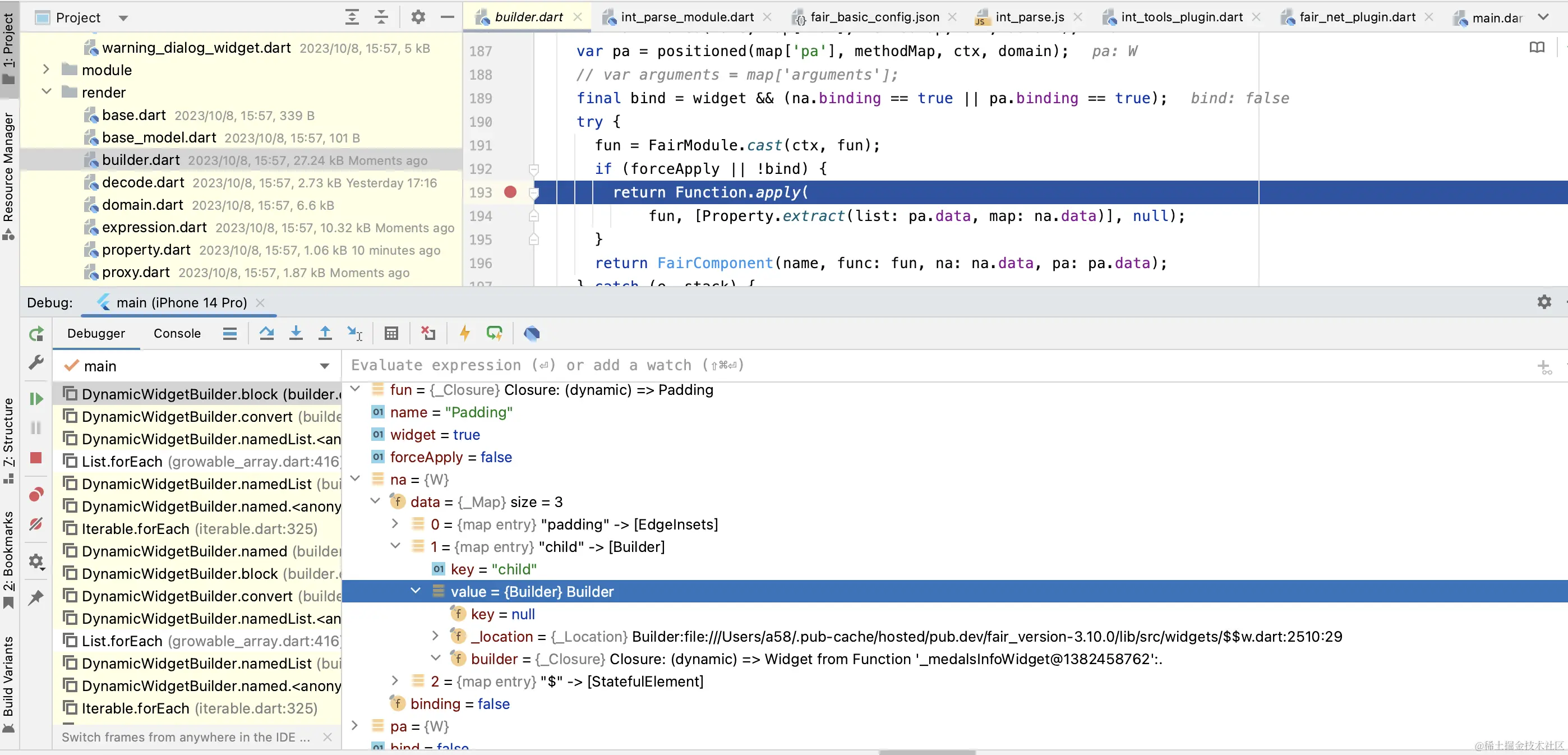1568x755 pixels.
Task: Click Evaluate expression input field
Action: click(938, 365)
